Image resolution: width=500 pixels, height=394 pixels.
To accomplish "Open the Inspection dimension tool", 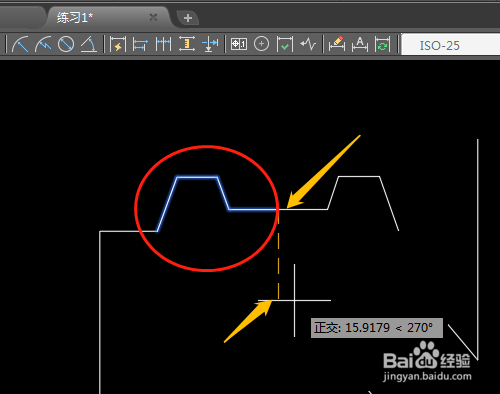I will pos(285,44).
